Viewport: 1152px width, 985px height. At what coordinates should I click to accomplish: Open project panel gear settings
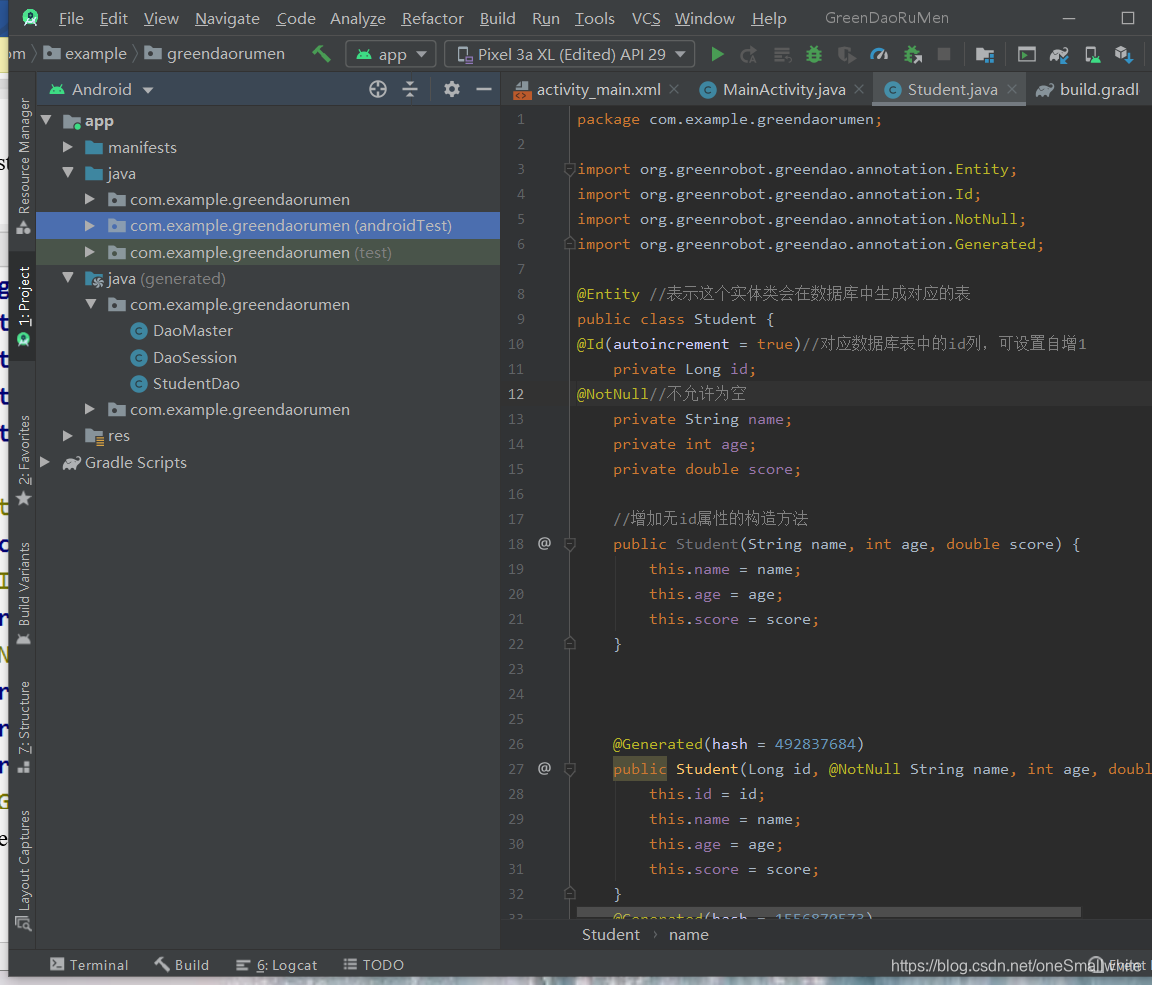[x=452, y=90]
